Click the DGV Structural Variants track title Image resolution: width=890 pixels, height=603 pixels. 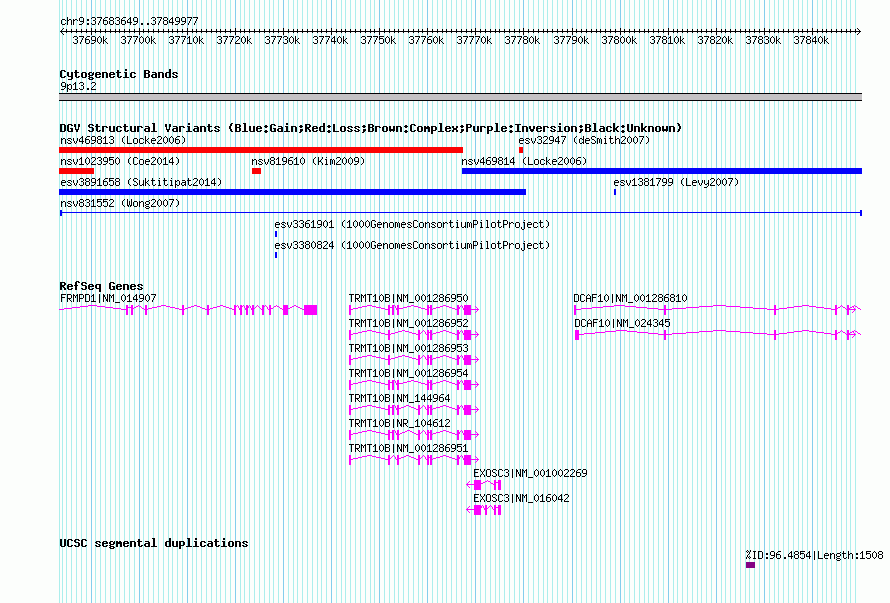pos(371,128)
